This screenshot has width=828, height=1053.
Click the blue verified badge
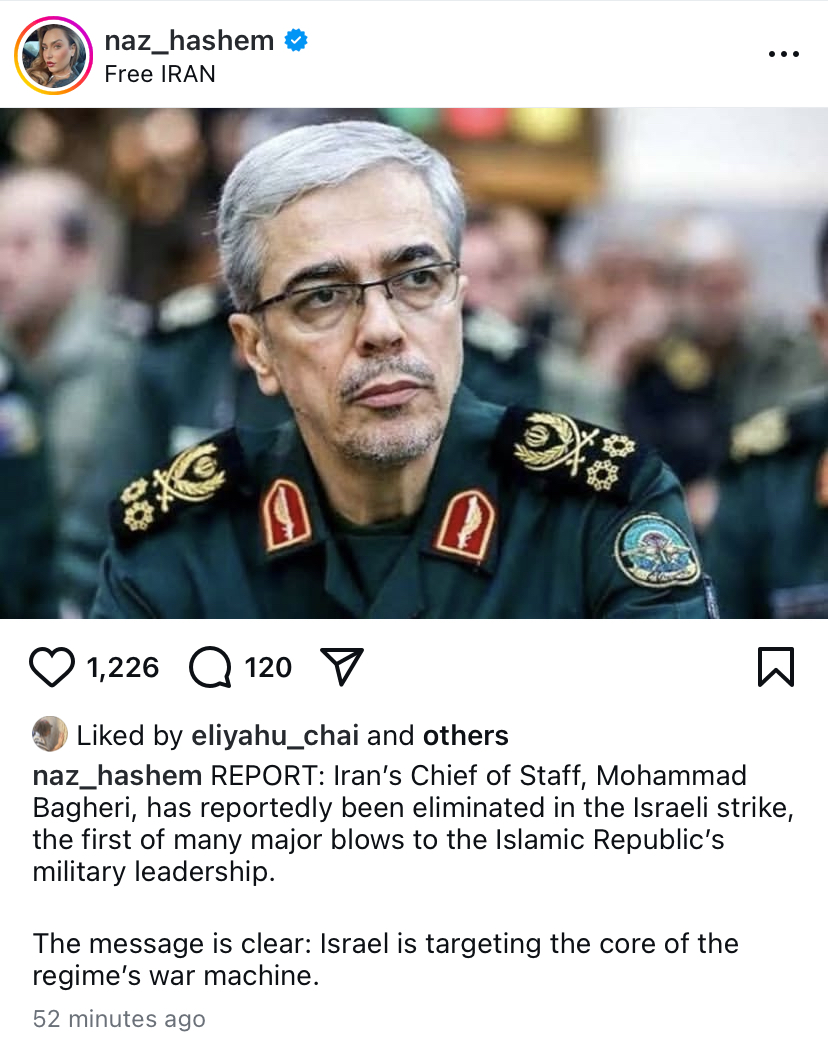296,40
